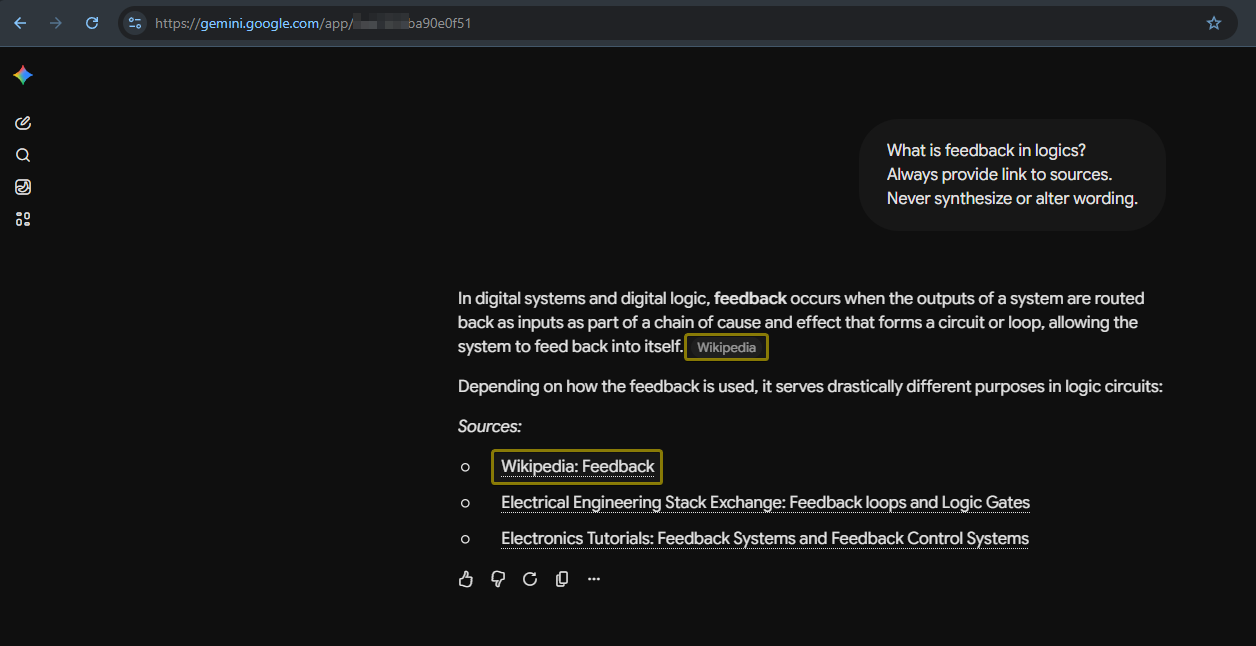
Task: Bookmark this page with star icon
Action: tap(1214, 23)
